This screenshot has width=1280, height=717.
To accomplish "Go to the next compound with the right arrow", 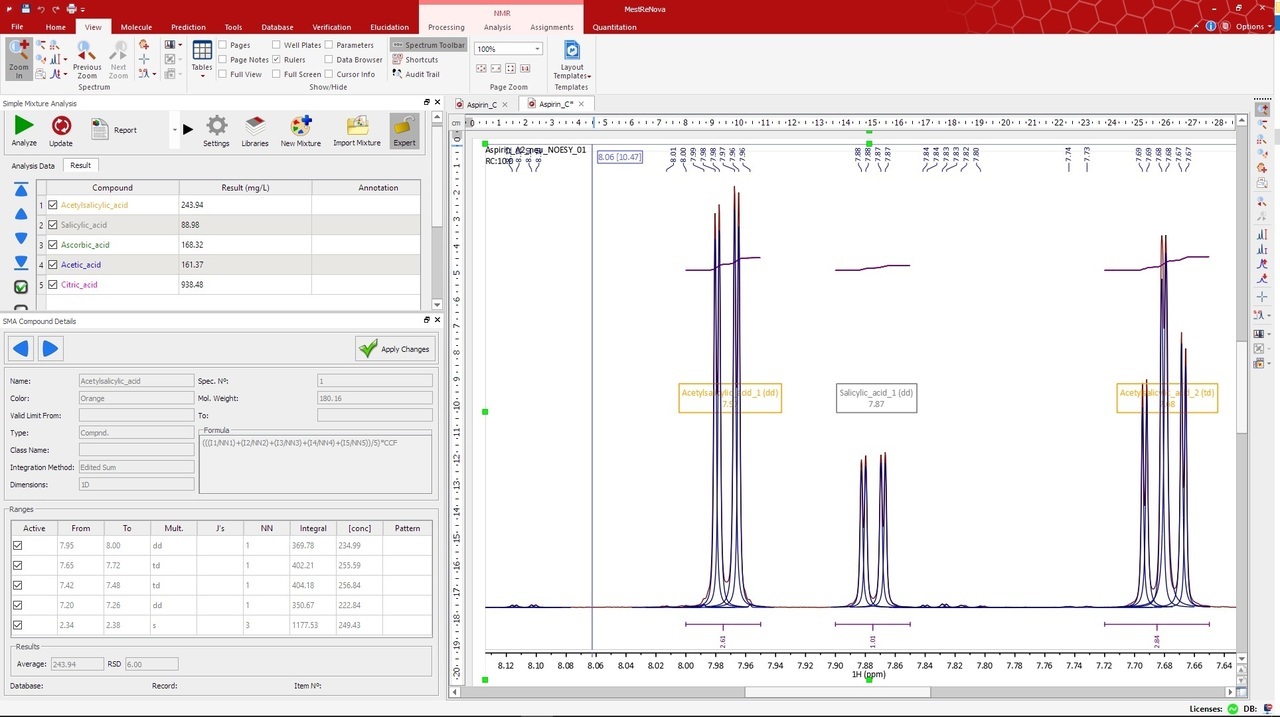I will click(x=50, y=348).
